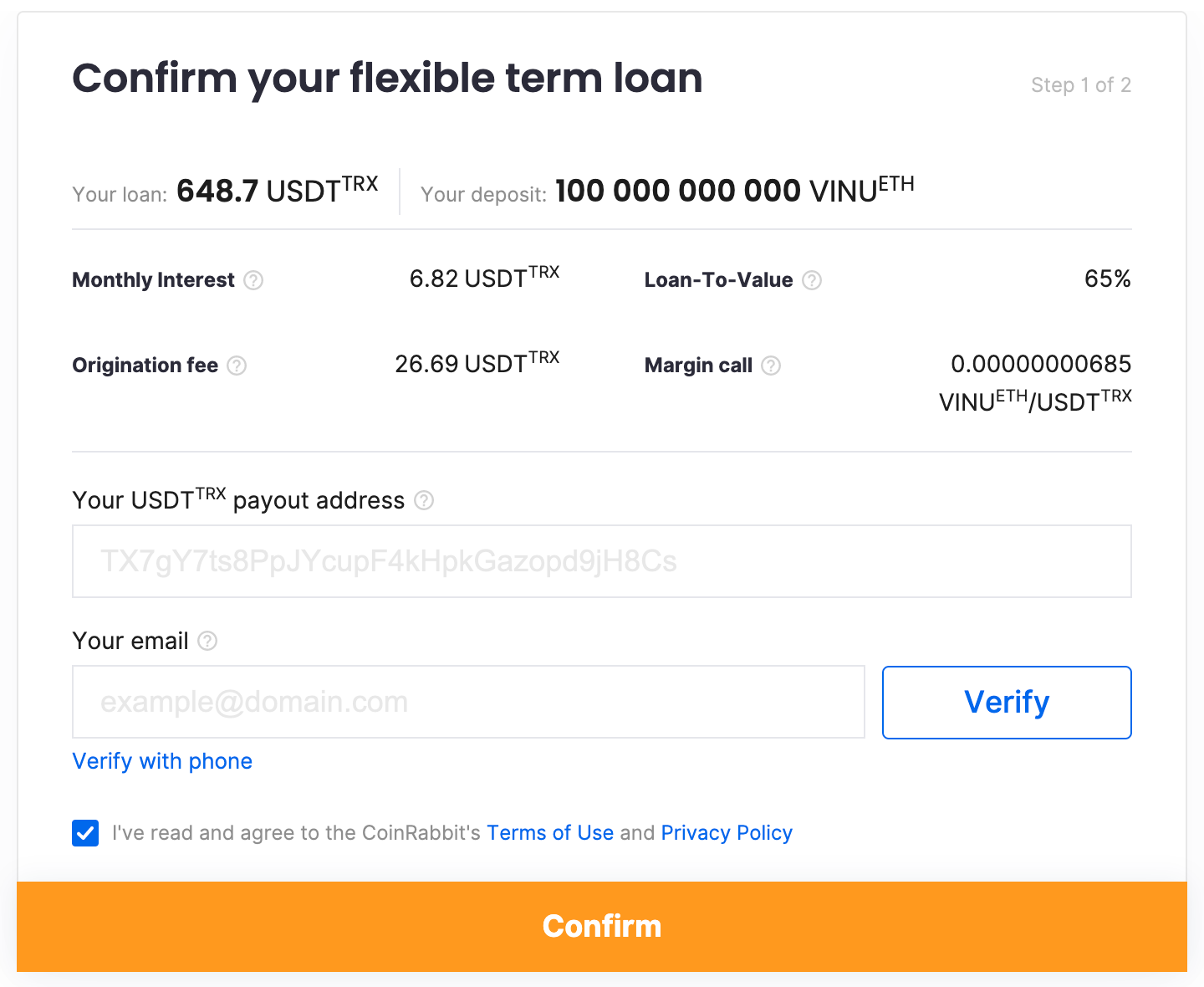The image size is (1204, 987).
Task: Click the Margin call help icon
Action: click(x=772, y=366)
